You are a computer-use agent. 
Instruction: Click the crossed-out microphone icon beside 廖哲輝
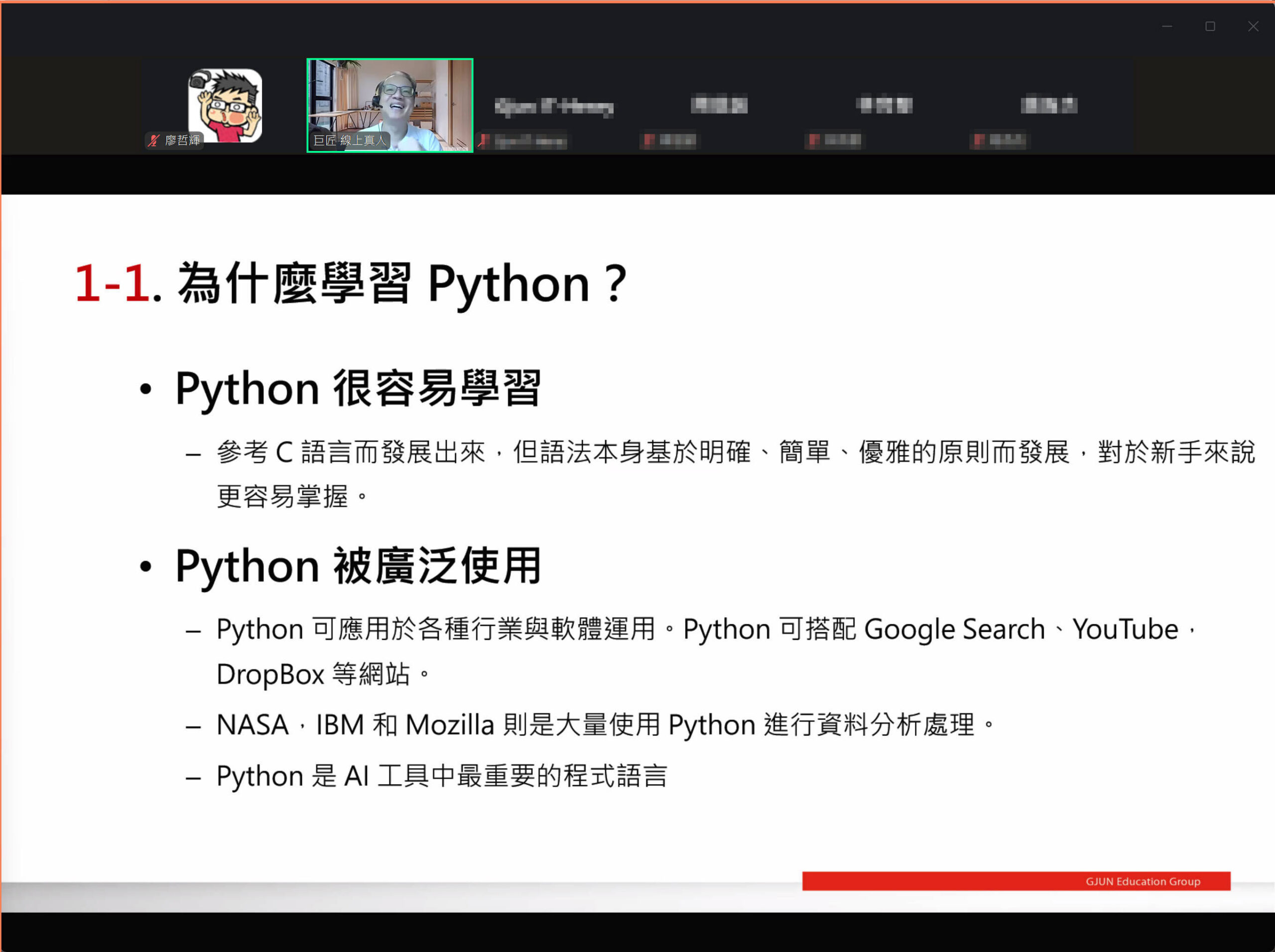[154, 141]
